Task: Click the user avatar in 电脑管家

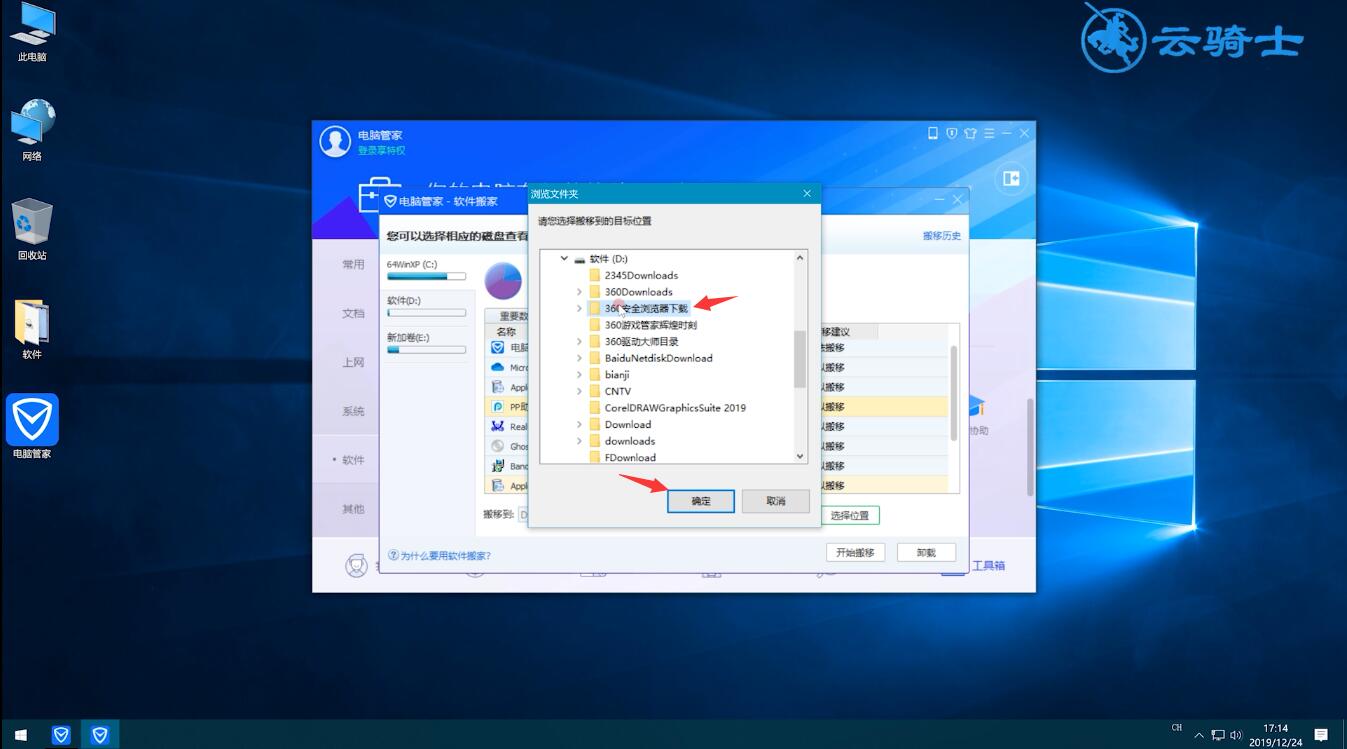Action: pos(335,141)
